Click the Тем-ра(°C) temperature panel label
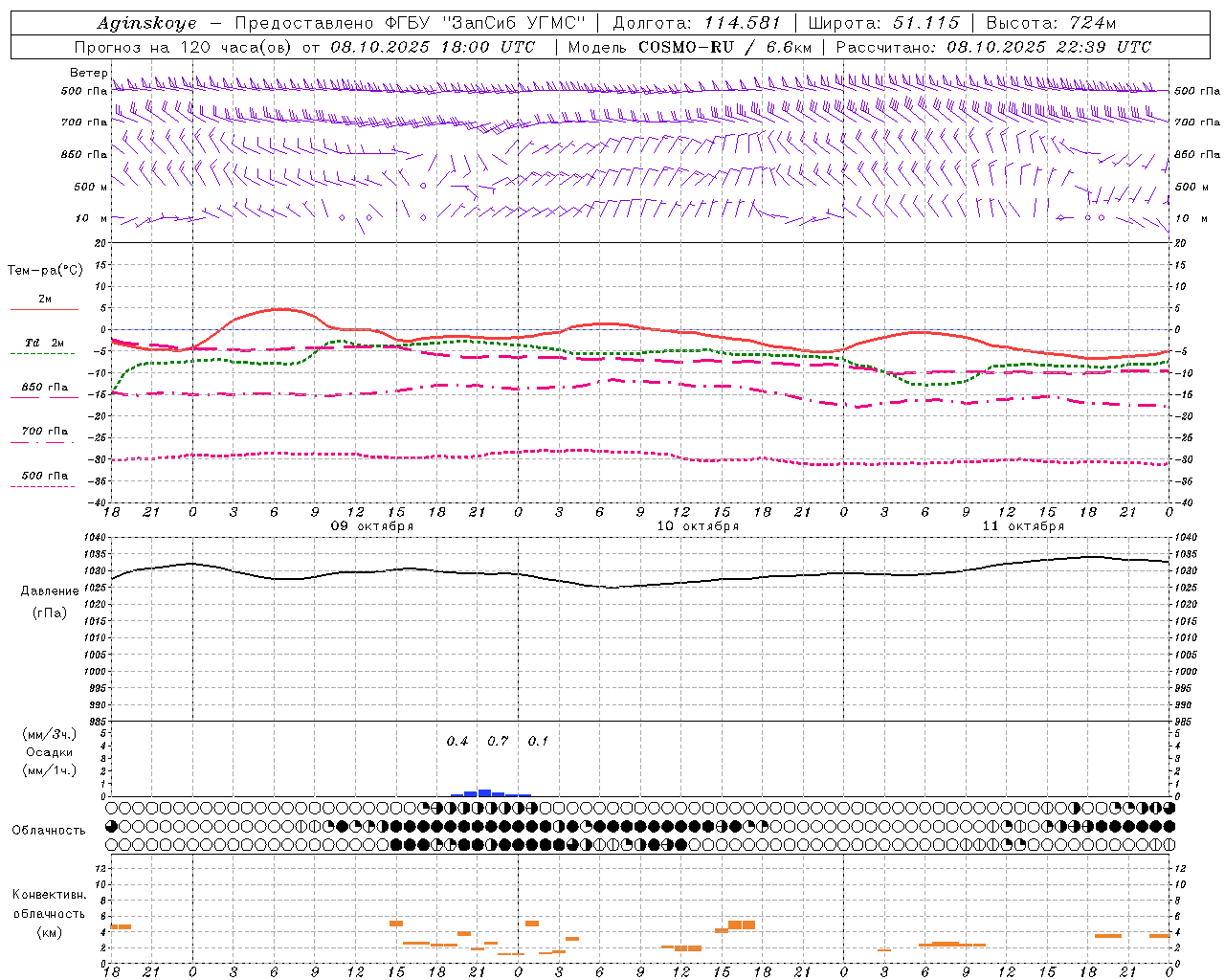Image resolution: width=1225 pixels, height=980 pixels. (x=45, y=270)
